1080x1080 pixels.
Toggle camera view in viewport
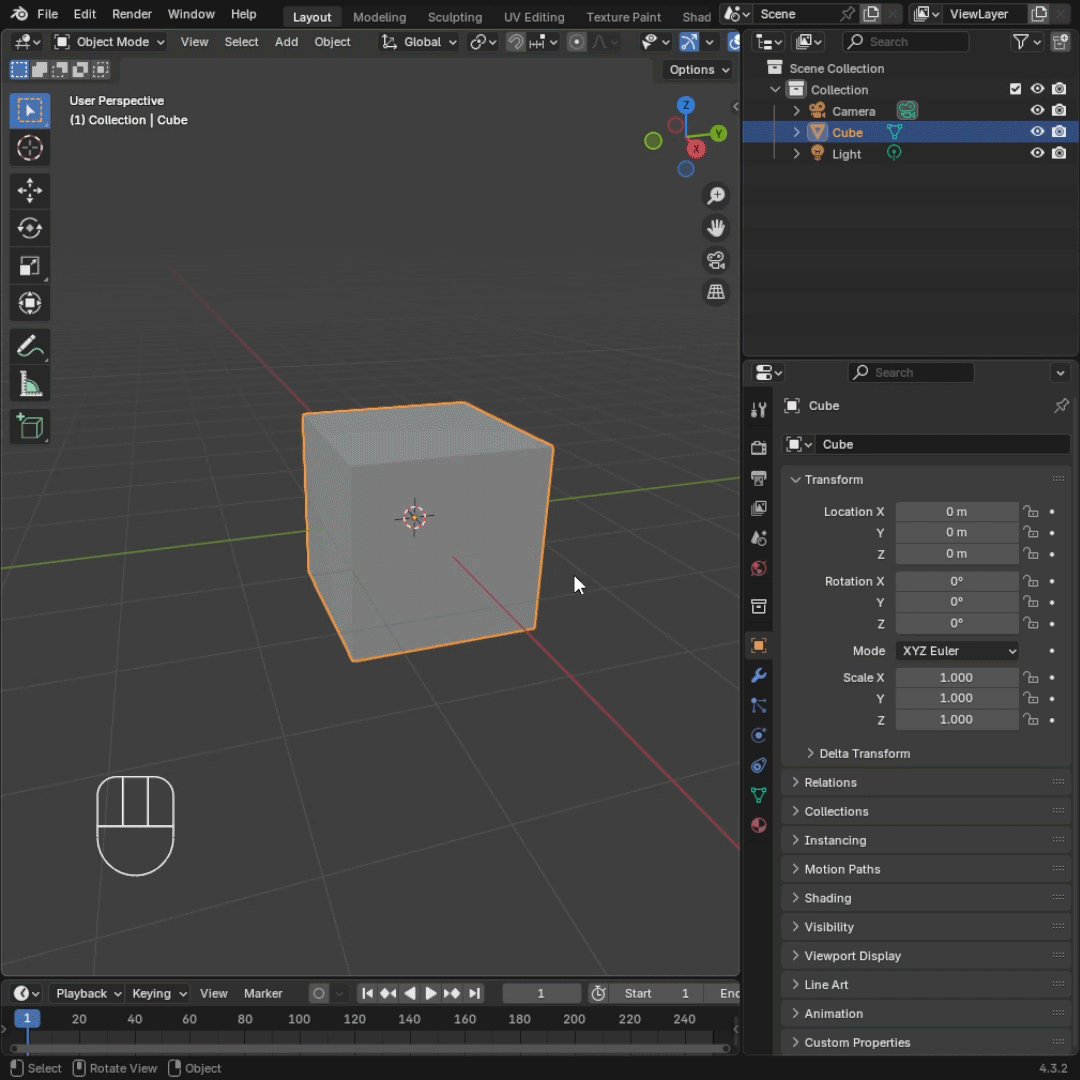point(716,261)
